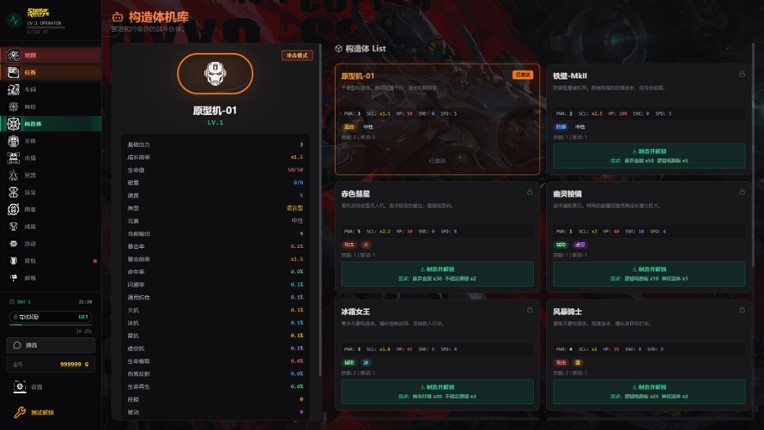Viewport: 764px width, 430px height.
Task: Click the orange wrench test-unlock icon
Action: tap(19, 412)
